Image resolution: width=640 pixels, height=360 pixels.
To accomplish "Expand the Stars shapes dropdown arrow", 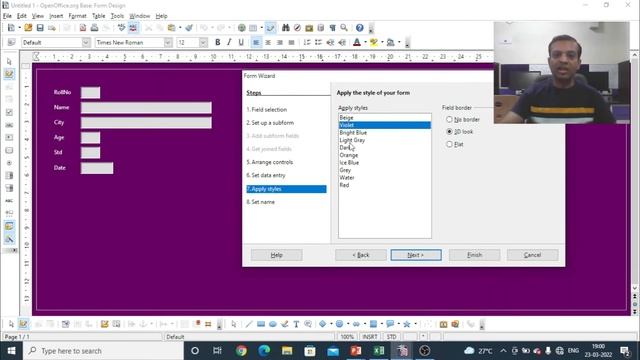I will [x=416, y=324].
